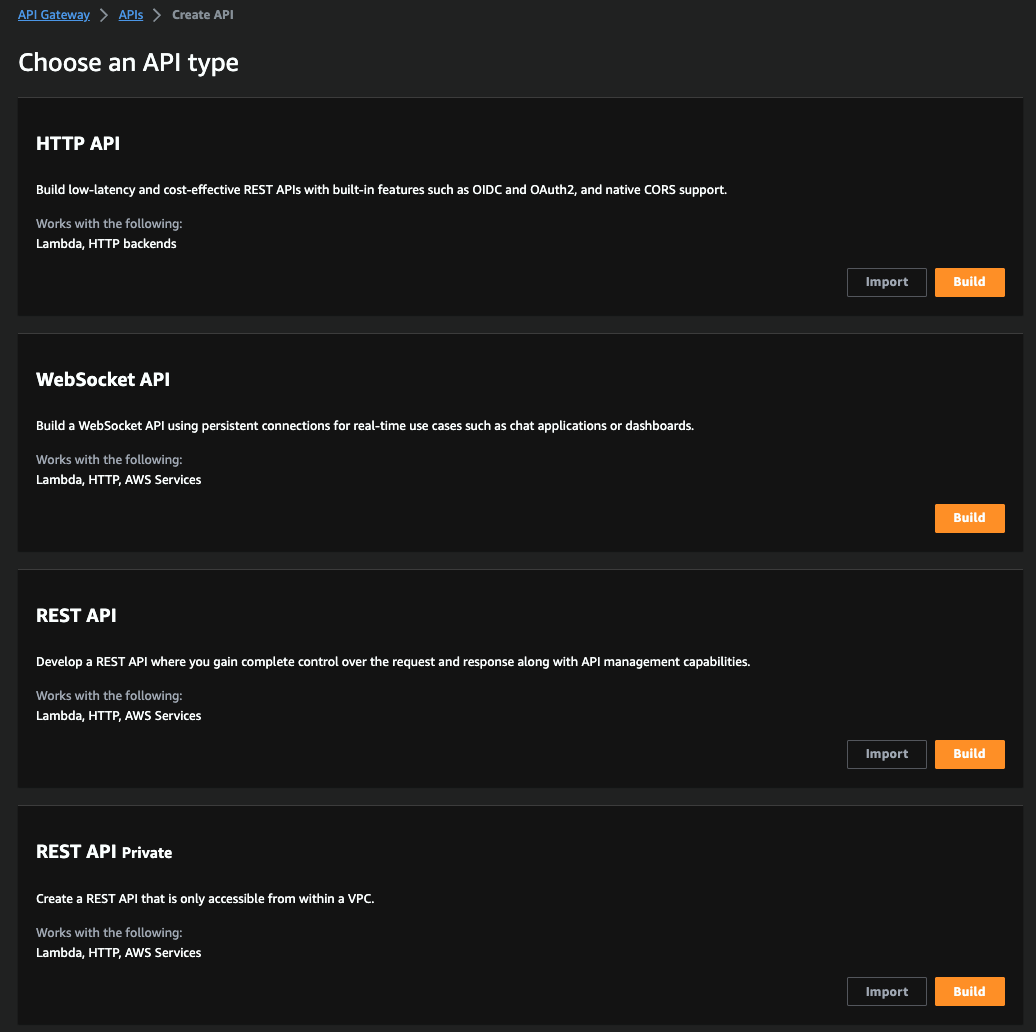The height and width of the screenshot is (1032, 1036).
Task: Click the REST API complete control description
Action: (x=392, y=661)
